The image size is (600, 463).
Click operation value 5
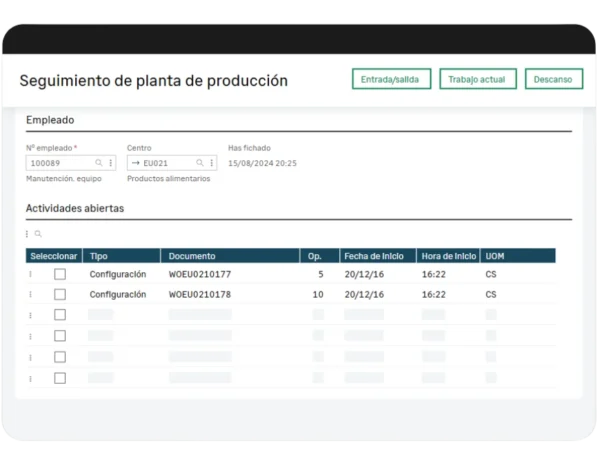click(x=321, y=274)
